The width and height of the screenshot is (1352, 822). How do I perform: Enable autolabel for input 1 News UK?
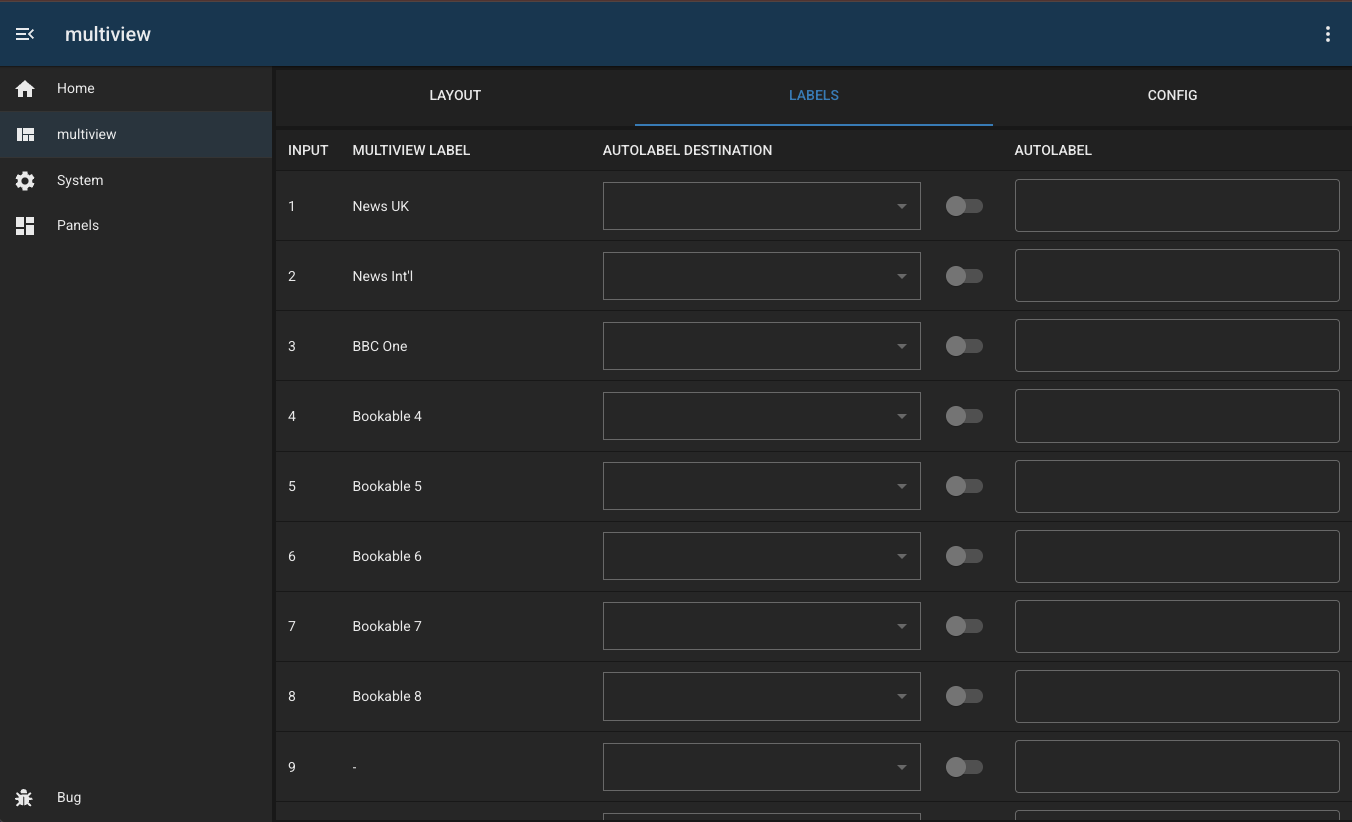point(964,206)
